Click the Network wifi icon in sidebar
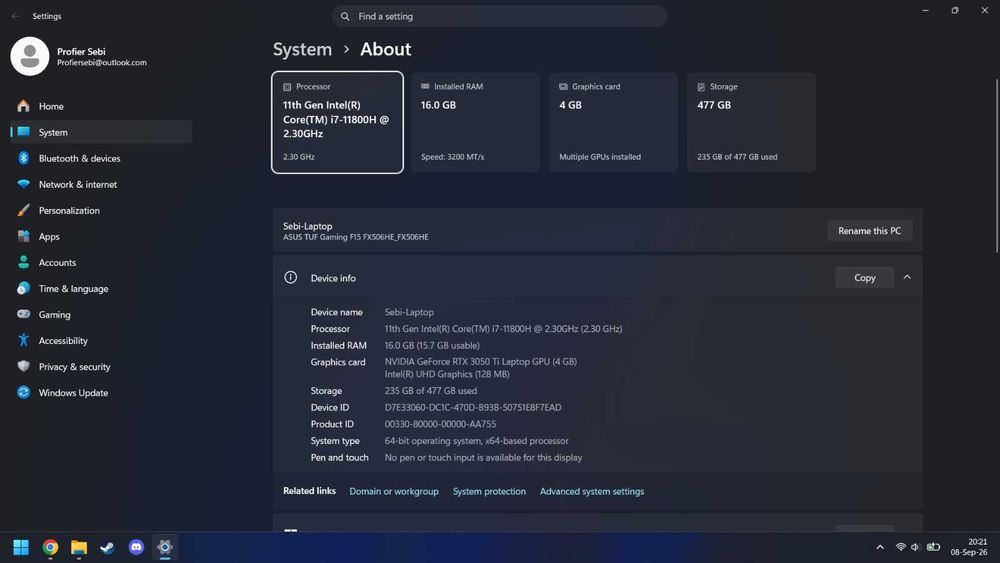The image size is (1000, 563). click(24, 184)
